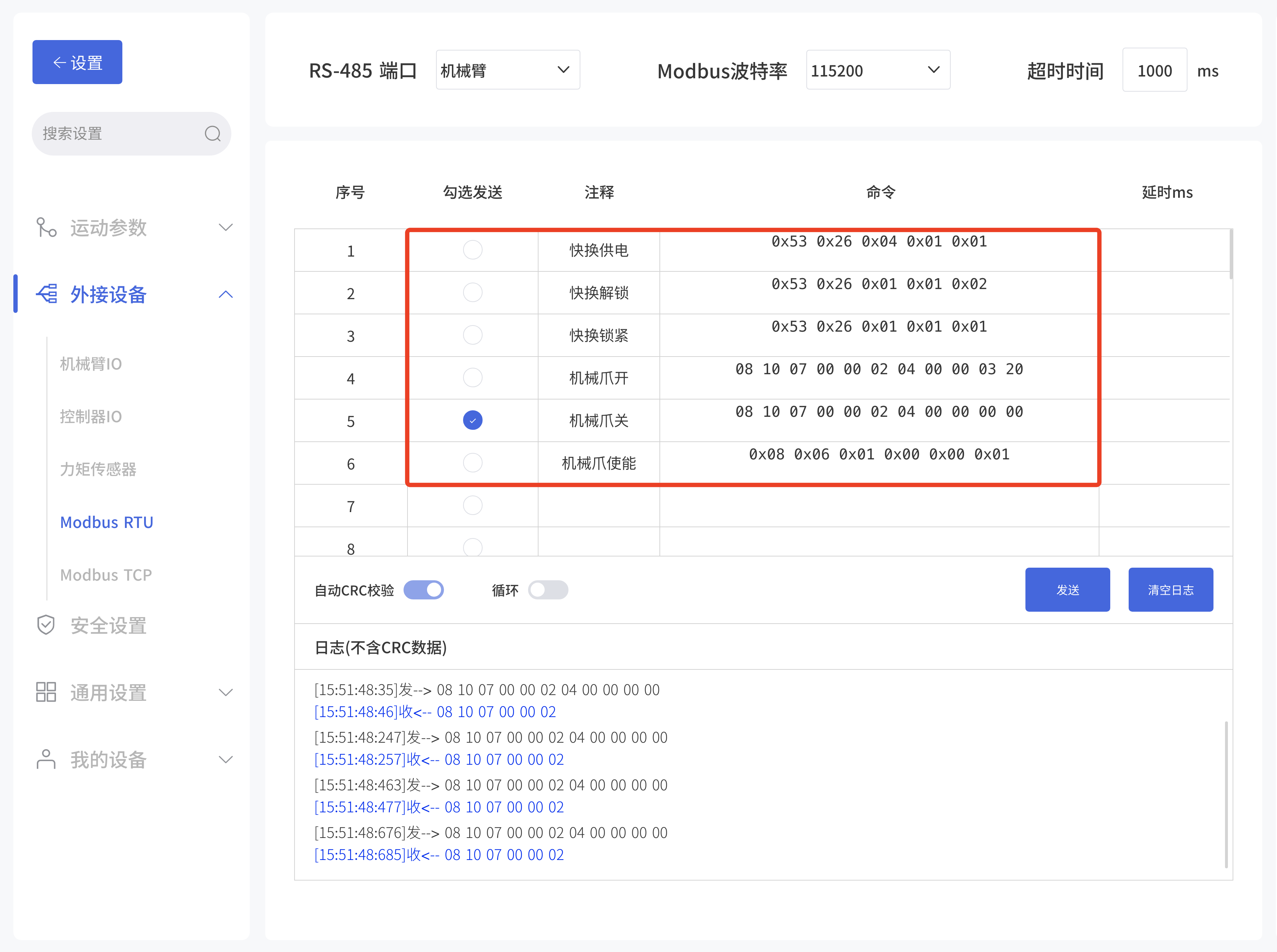1277x952 pixels.
Task: Click row 5 command ending 00 00 00 00
Action: 879,412
